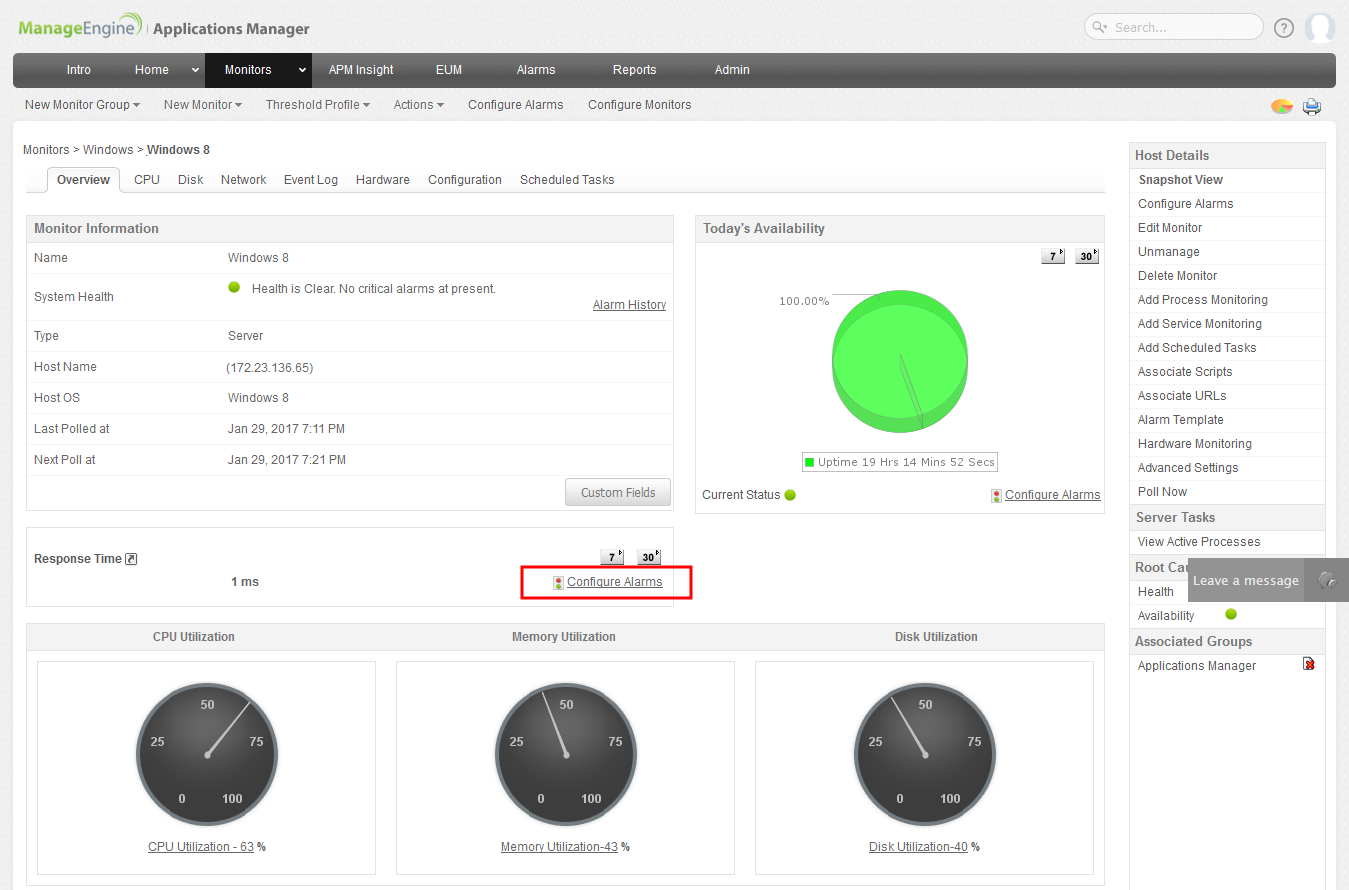Focus the Search input field

click(1173, 27)
